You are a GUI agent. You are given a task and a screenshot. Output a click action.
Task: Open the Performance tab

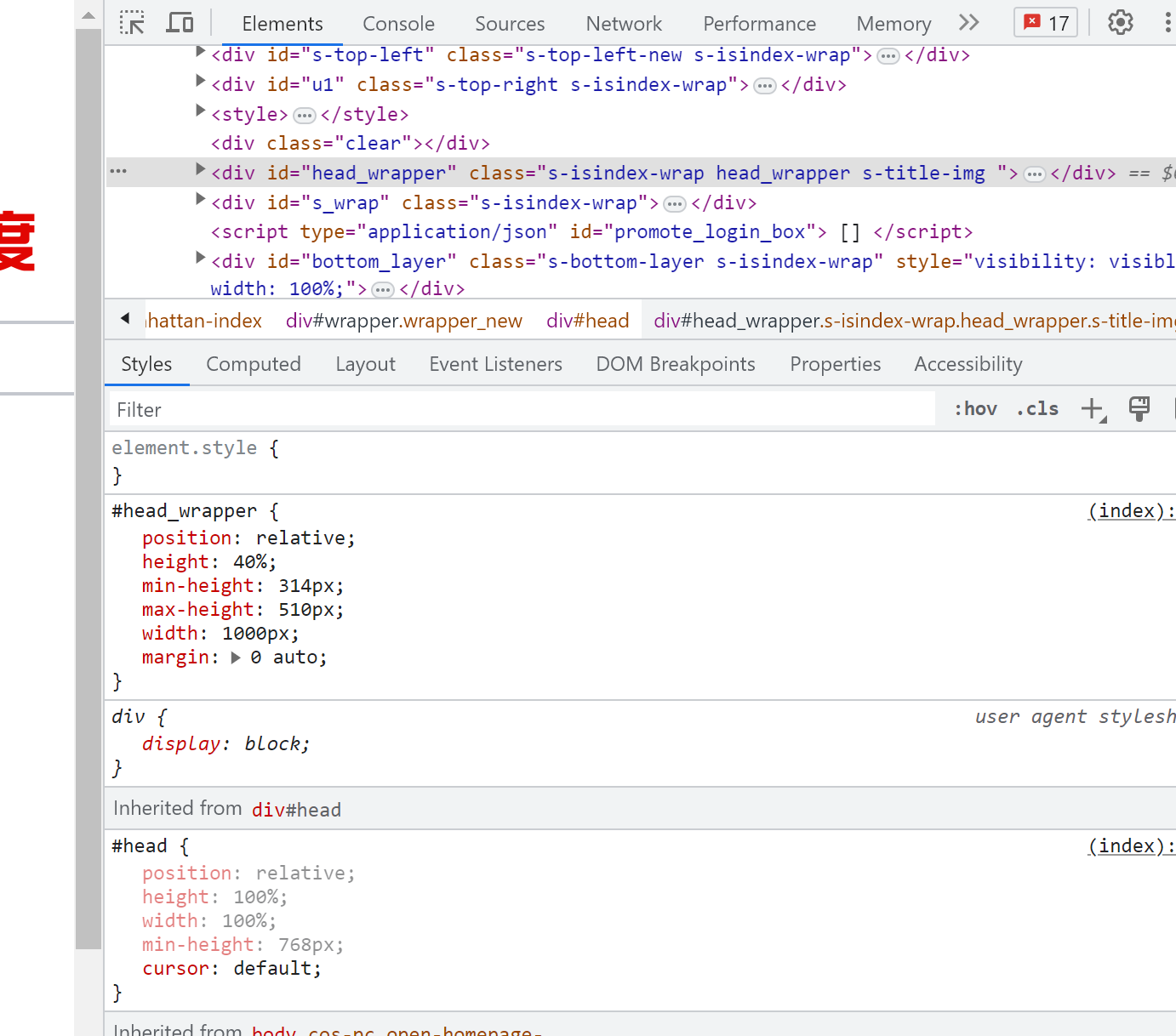(x=759, y=24)
